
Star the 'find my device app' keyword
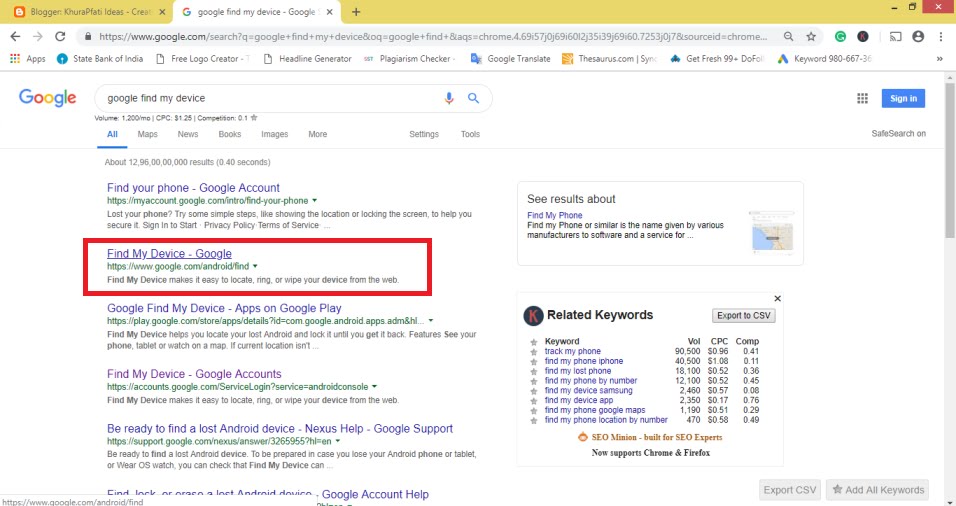point(533,401)
